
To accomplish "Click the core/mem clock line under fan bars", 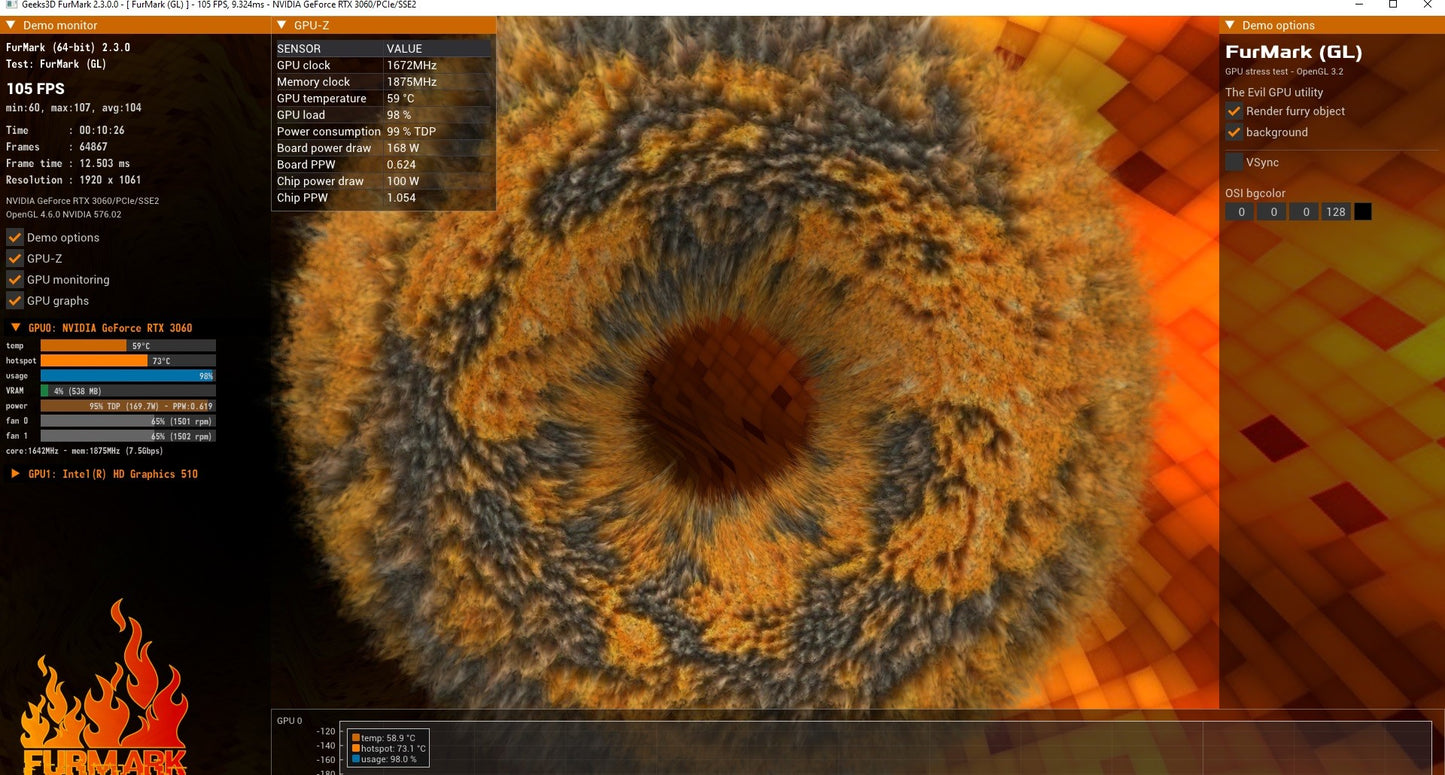I will click(85, 451).
